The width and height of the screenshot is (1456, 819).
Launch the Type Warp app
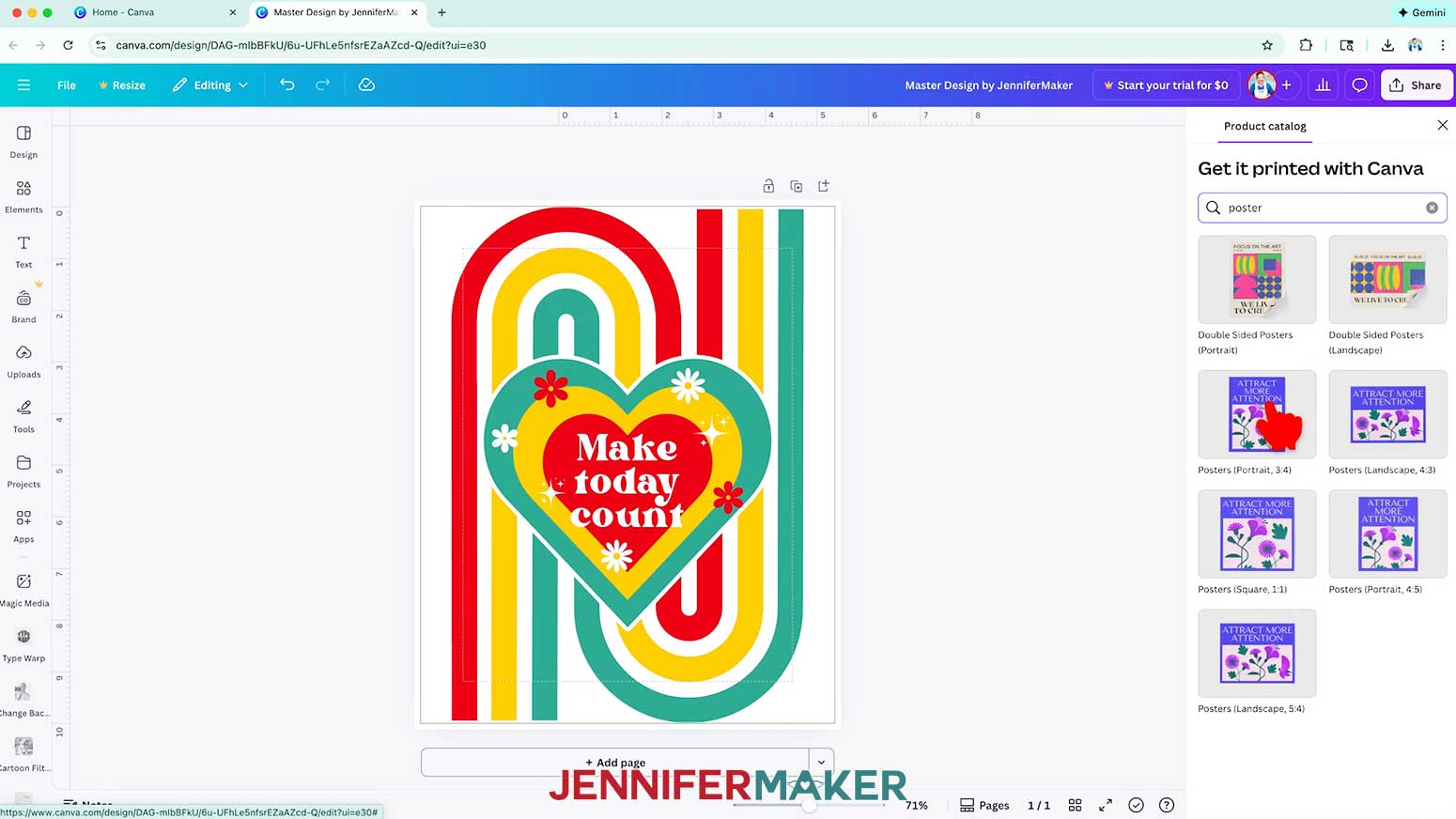tap(23, 644)
